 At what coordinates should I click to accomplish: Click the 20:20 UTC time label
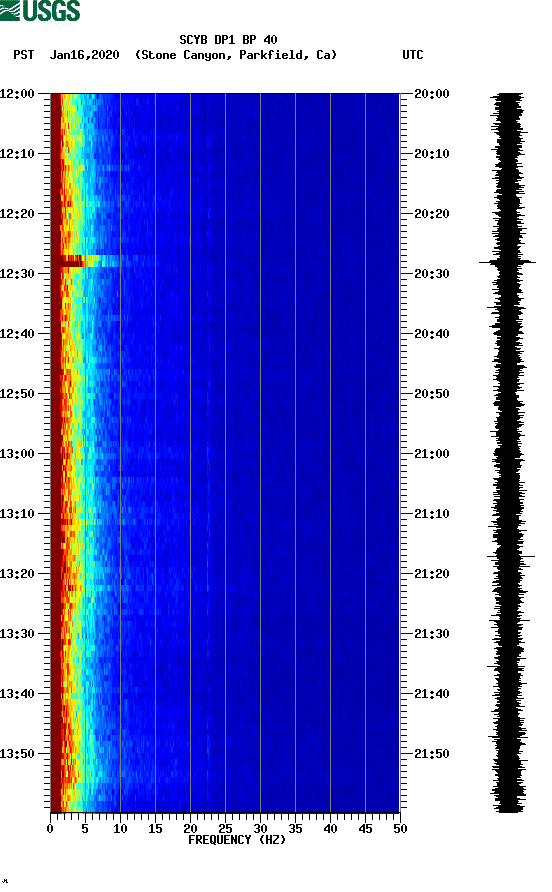(x=432, y=213)
